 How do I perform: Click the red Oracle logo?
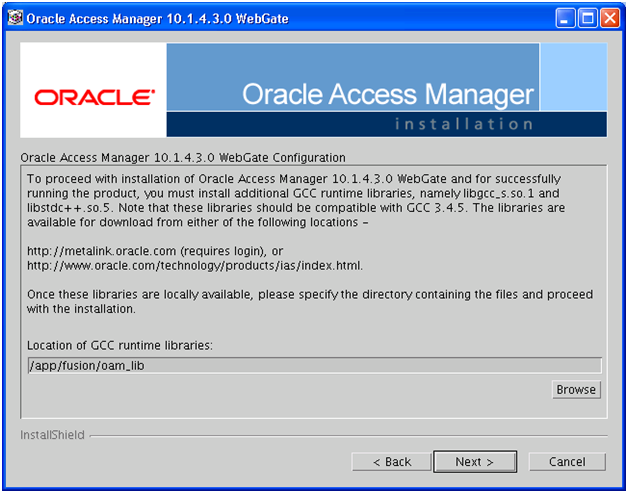[95, 97]
